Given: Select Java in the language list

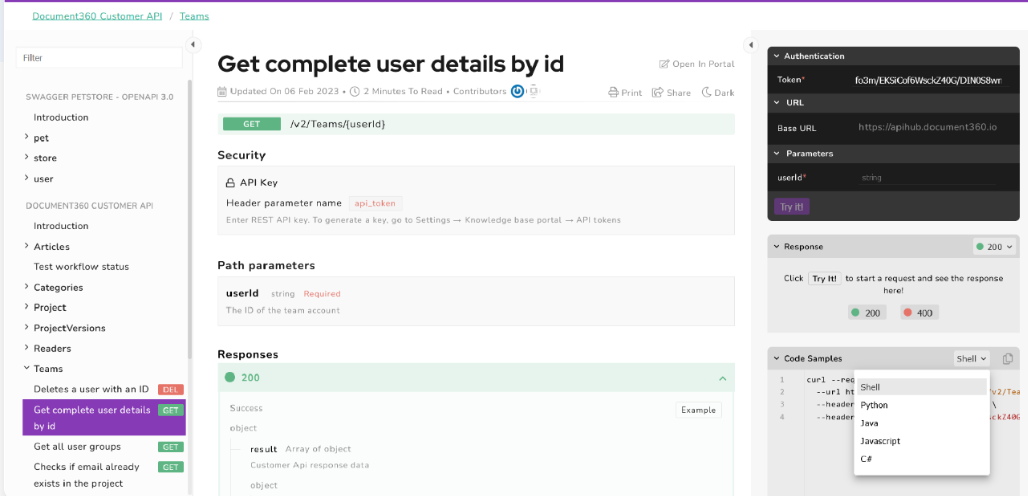Looking at the screenshot, I should pyautogui.click(x=922, y=423).
